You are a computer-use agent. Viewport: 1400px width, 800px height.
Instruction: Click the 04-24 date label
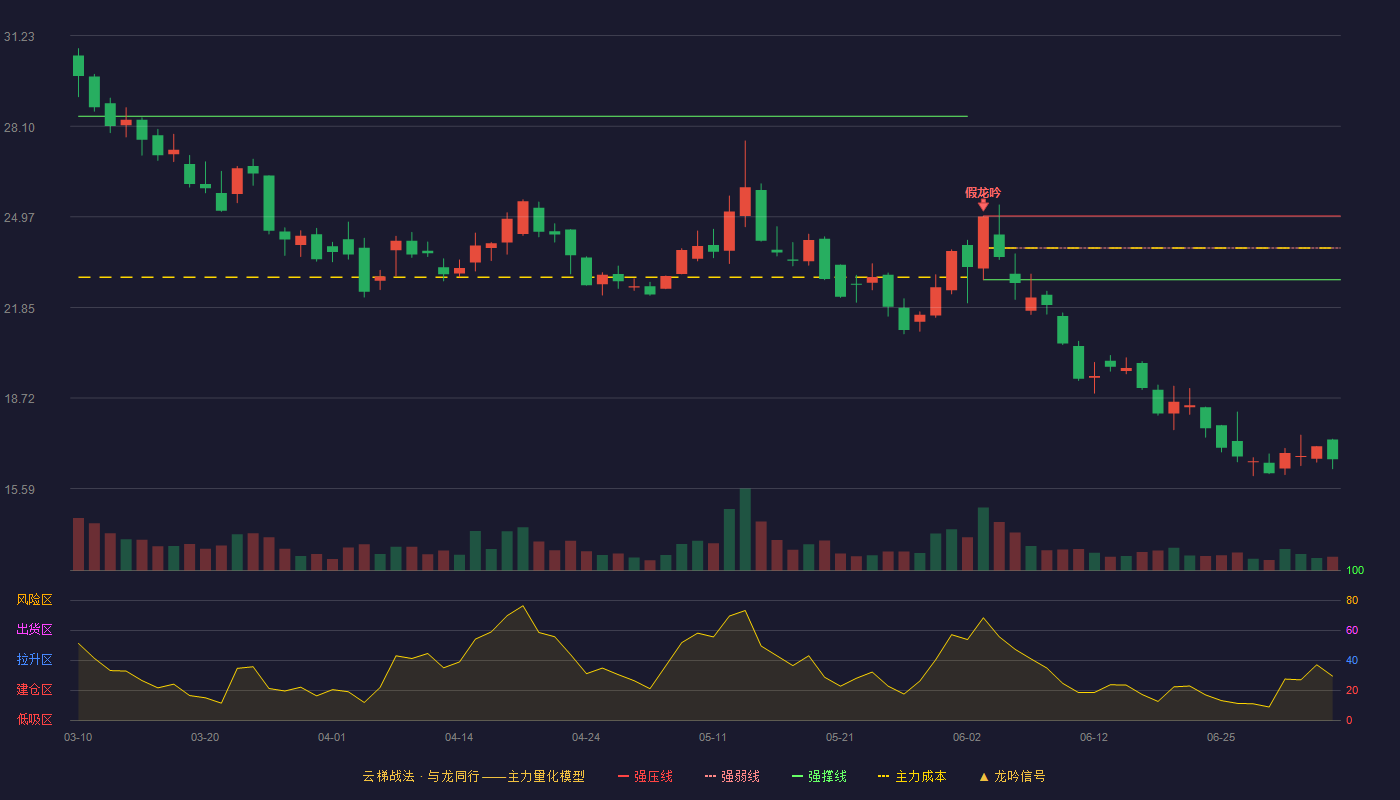point(586,737)
